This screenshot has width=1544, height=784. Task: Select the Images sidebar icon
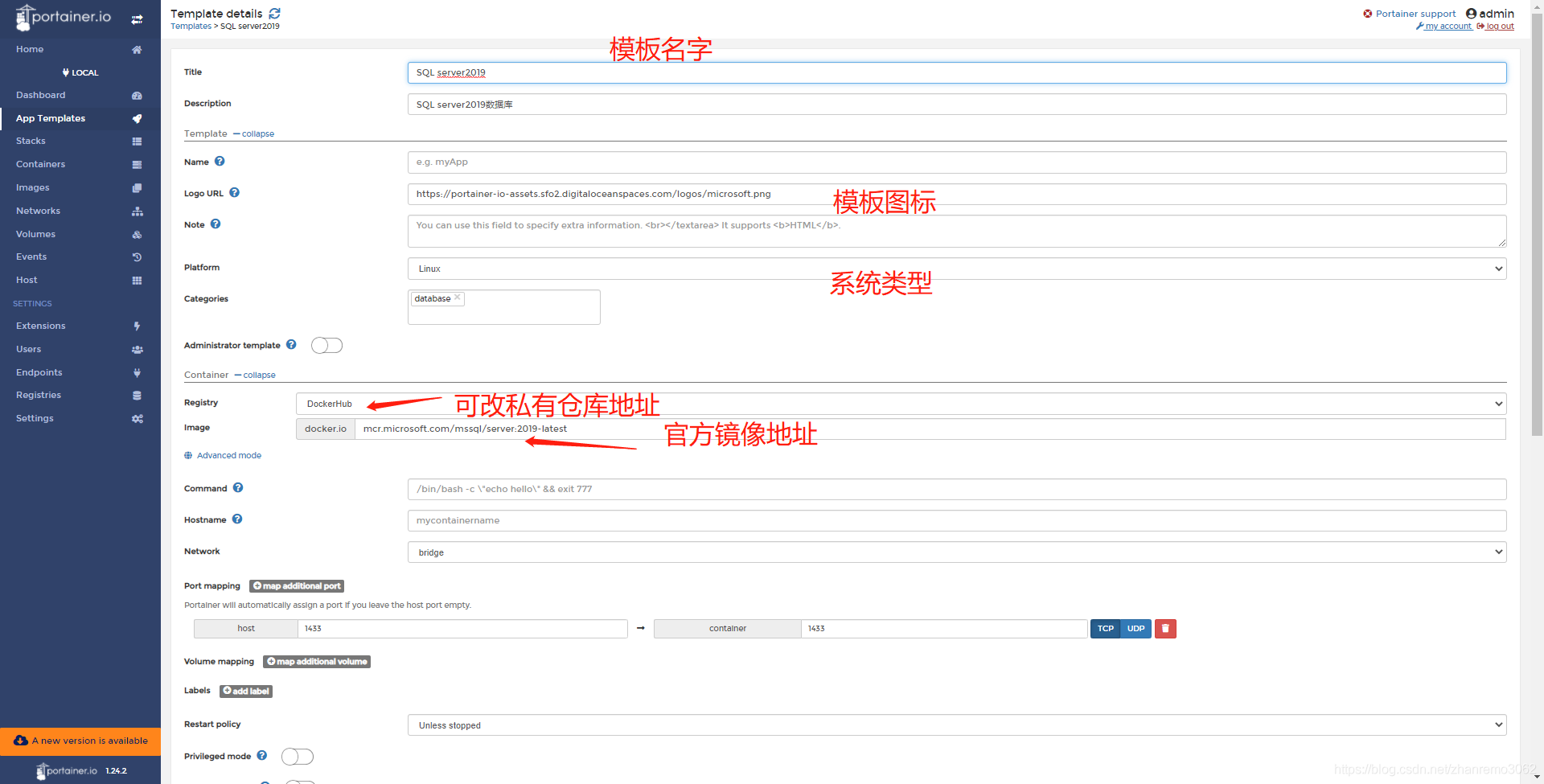click(x=137, y=187)
